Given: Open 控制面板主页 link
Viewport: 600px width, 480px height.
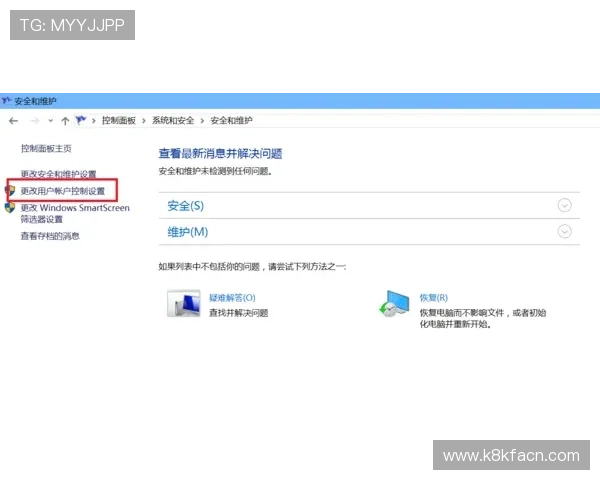Looking at the screenshot, I should [46, 149].
